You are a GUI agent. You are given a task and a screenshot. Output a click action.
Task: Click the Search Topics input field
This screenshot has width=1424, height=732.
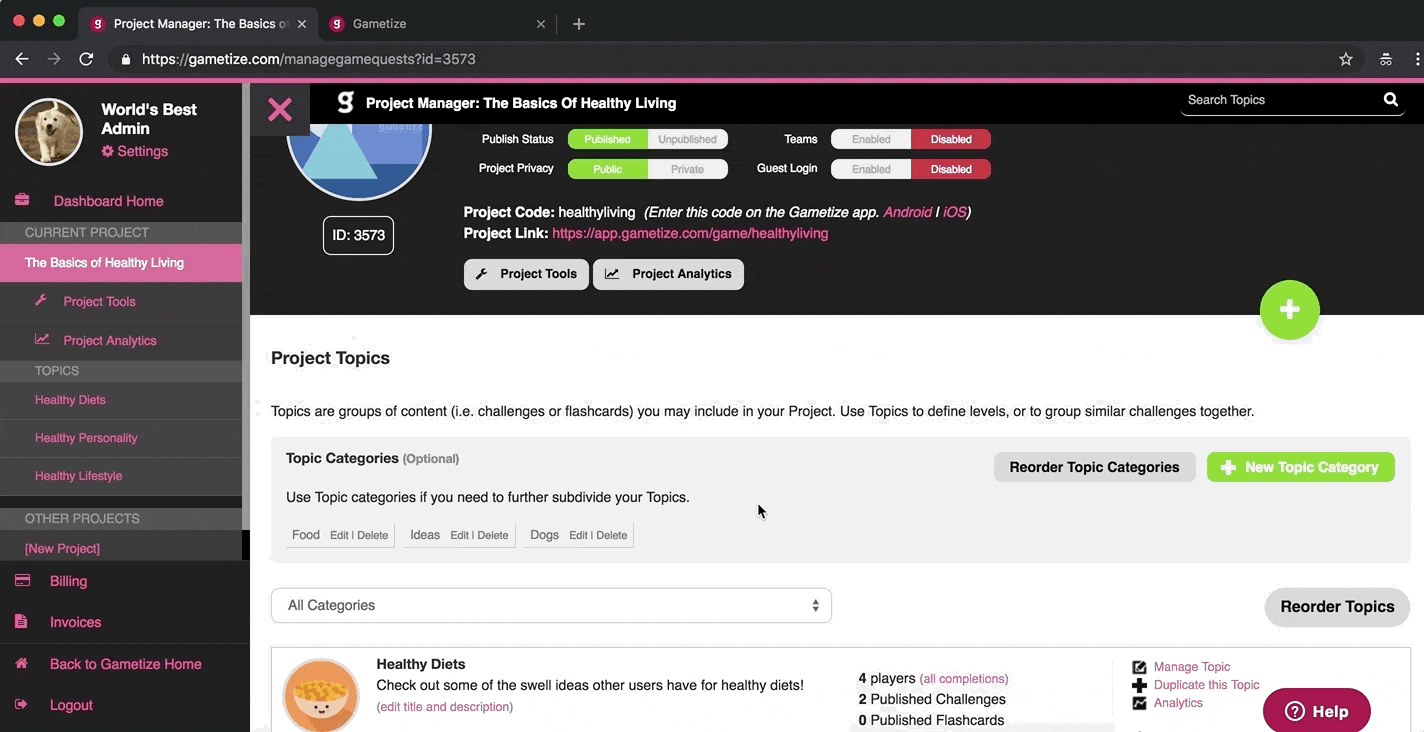(x=1280, y=100)
